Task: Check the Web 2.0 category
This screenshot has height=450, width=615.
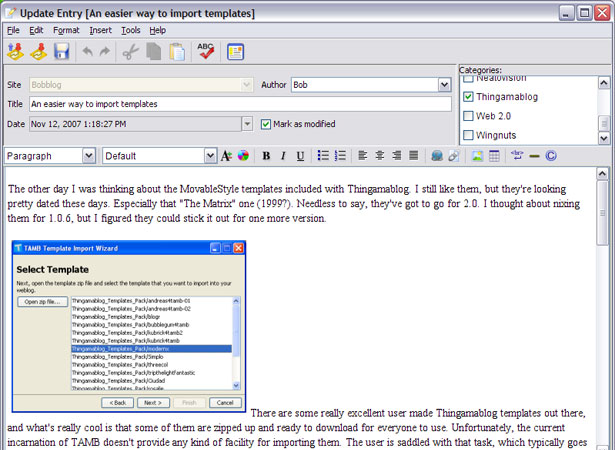Action: click(468, 116)
